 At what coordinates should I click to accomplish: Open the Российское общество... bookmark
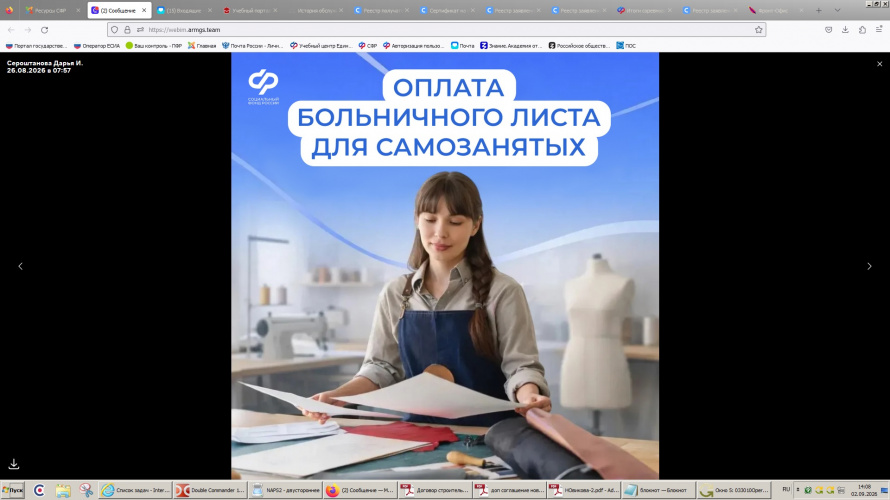pyautogui.click(x=579, y=45)
